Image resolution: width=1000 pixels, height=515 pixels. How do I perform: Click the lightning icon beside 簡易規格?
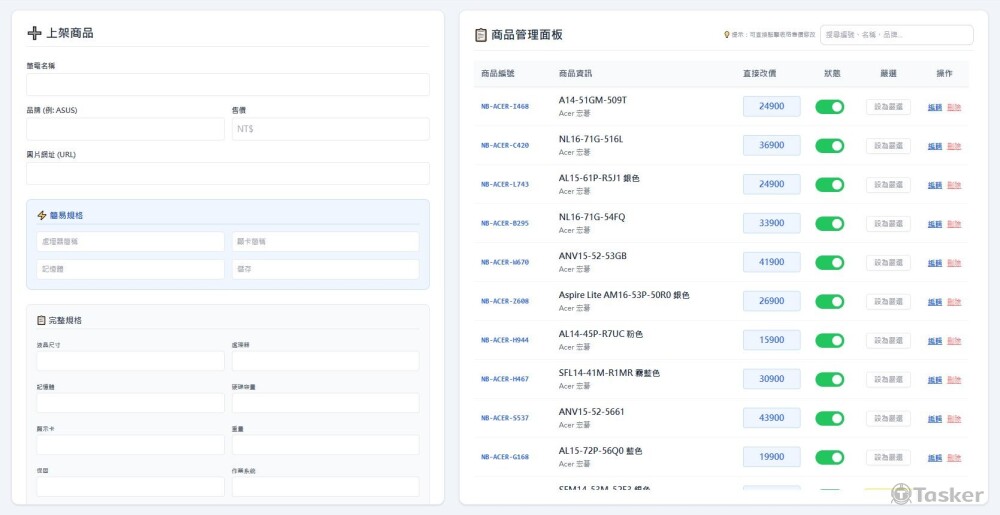[x=42, y=215]
